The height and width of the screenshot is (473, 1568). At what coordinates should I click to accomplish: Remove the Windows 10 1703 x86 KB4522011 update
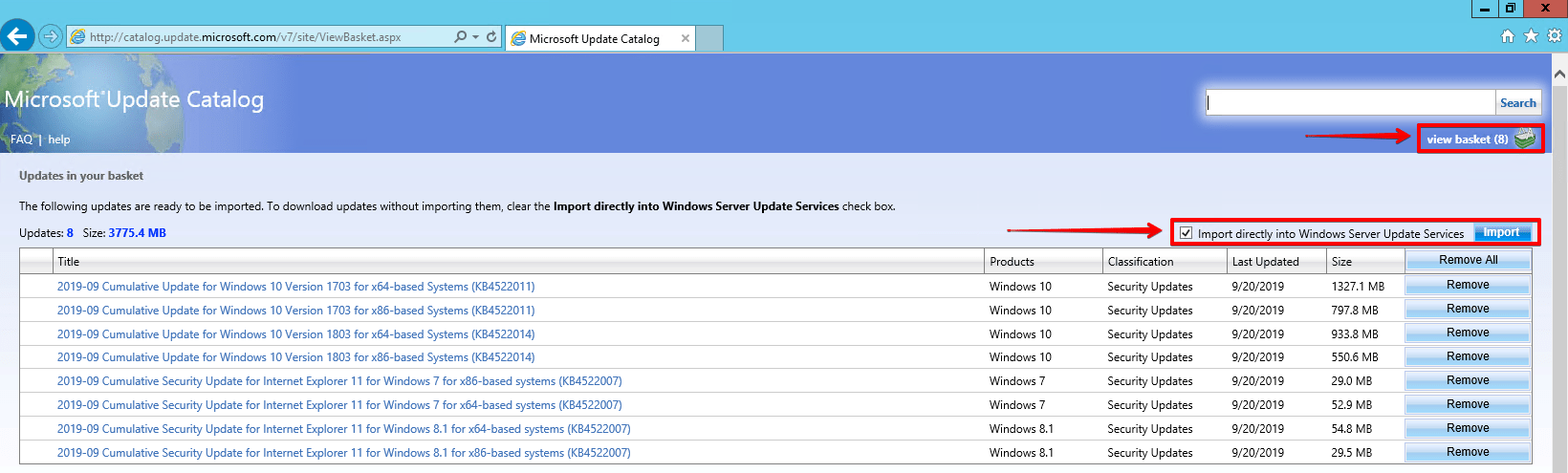click(x=1468, y=309)
